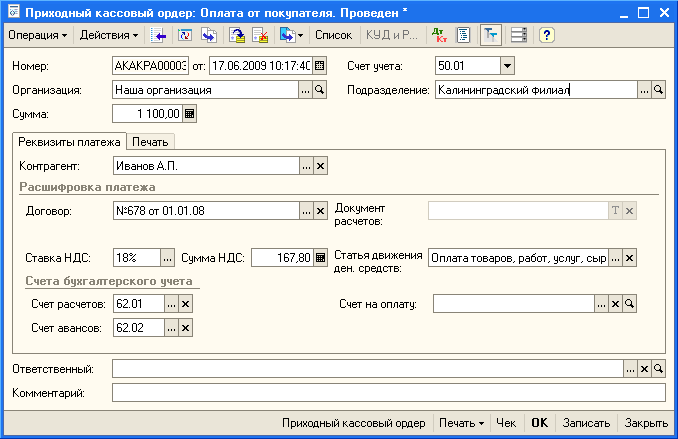Clear the Договор field with X
678x439 pixels.
(x=320, y=211)
